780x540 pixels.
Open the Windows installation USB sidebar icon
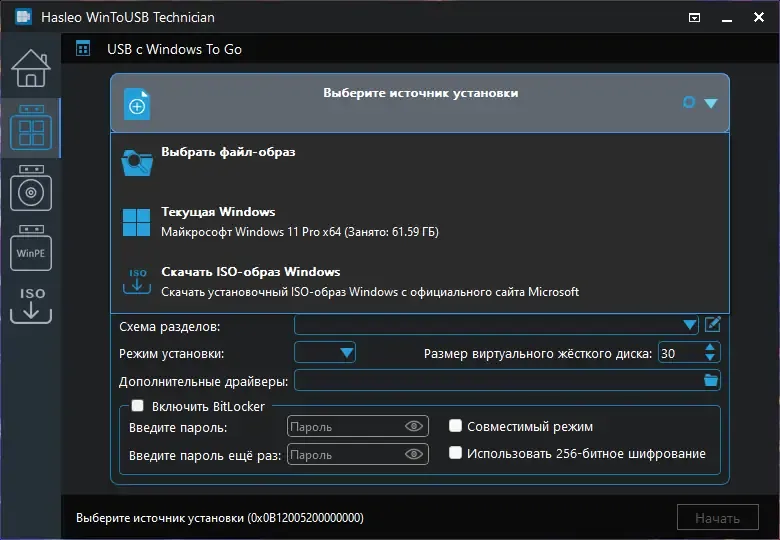(x=30, y=188)
